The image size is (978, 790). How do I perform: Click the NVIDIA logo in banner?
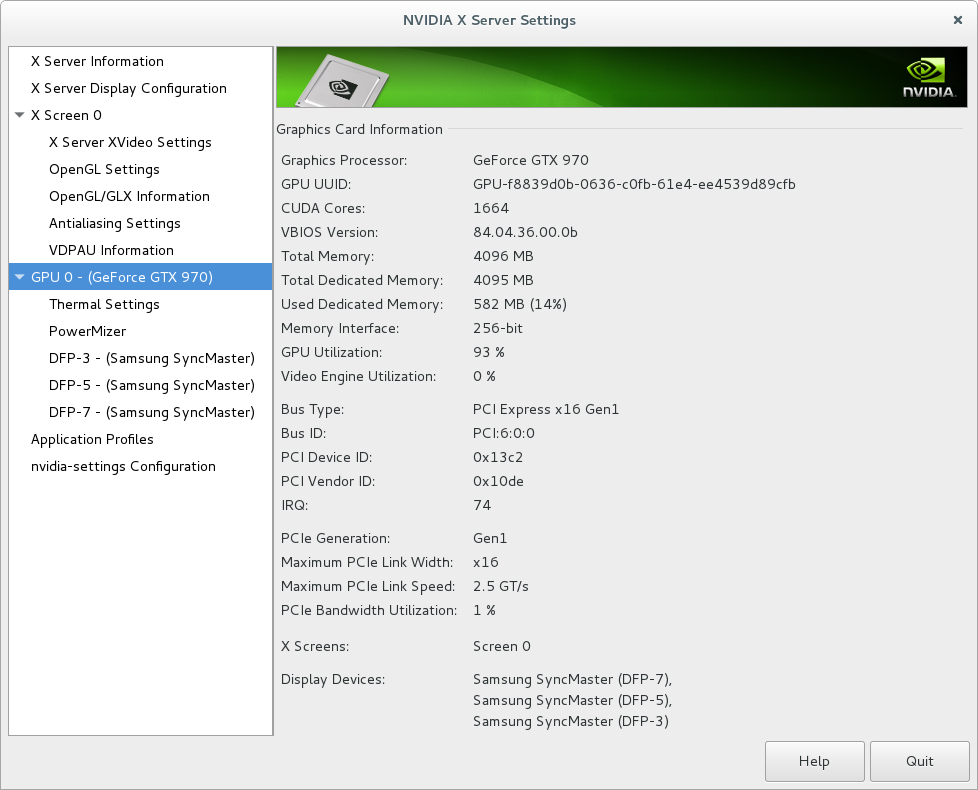point(929,77)
